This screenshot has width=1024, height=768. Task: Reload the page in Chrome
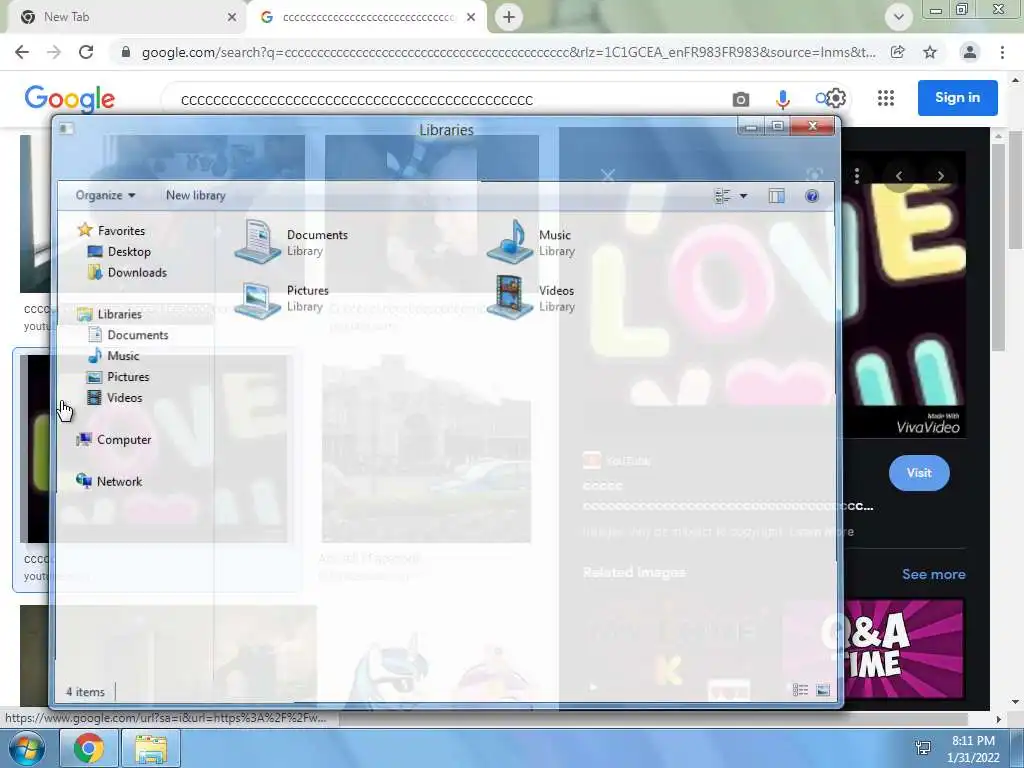coord(86,52)
